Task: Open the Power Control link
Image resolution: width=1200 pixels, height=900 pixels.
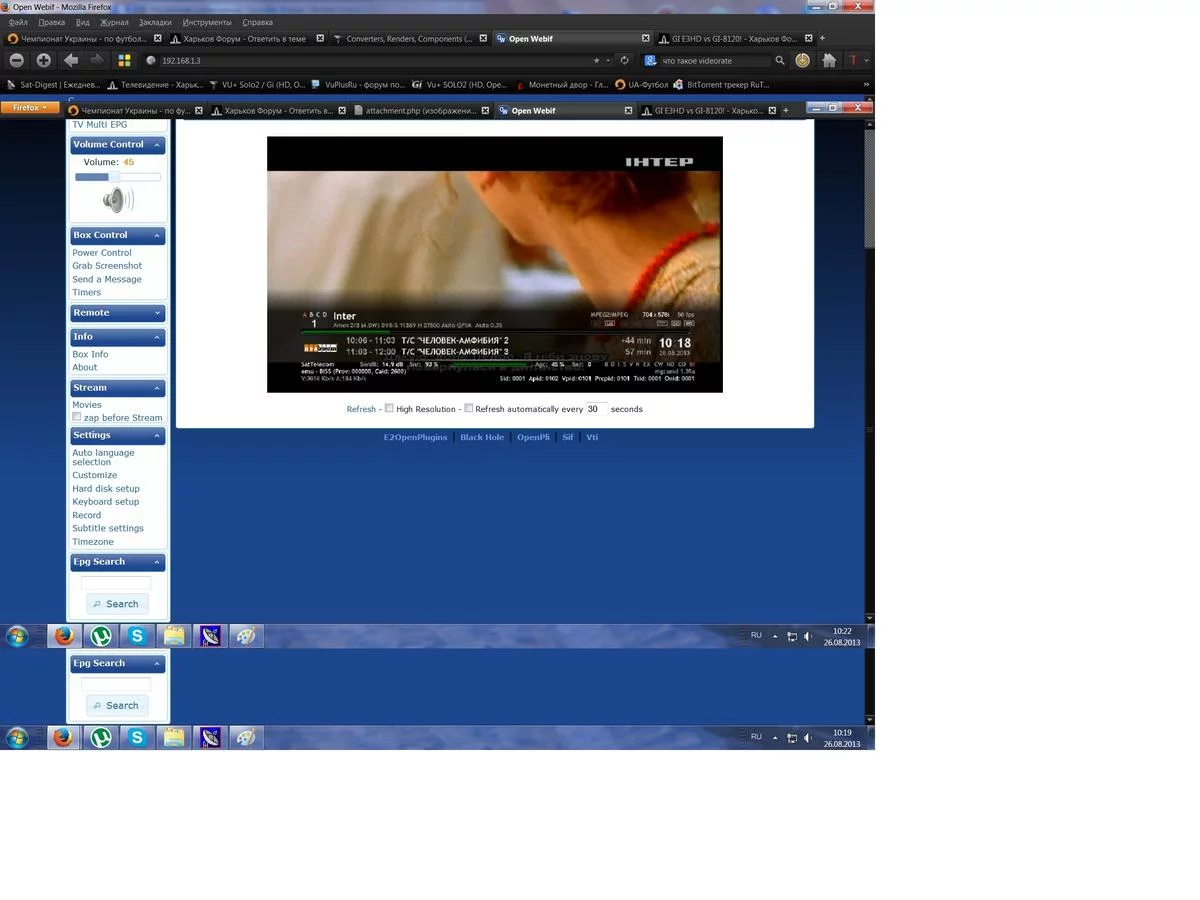Action: point(102,253)
